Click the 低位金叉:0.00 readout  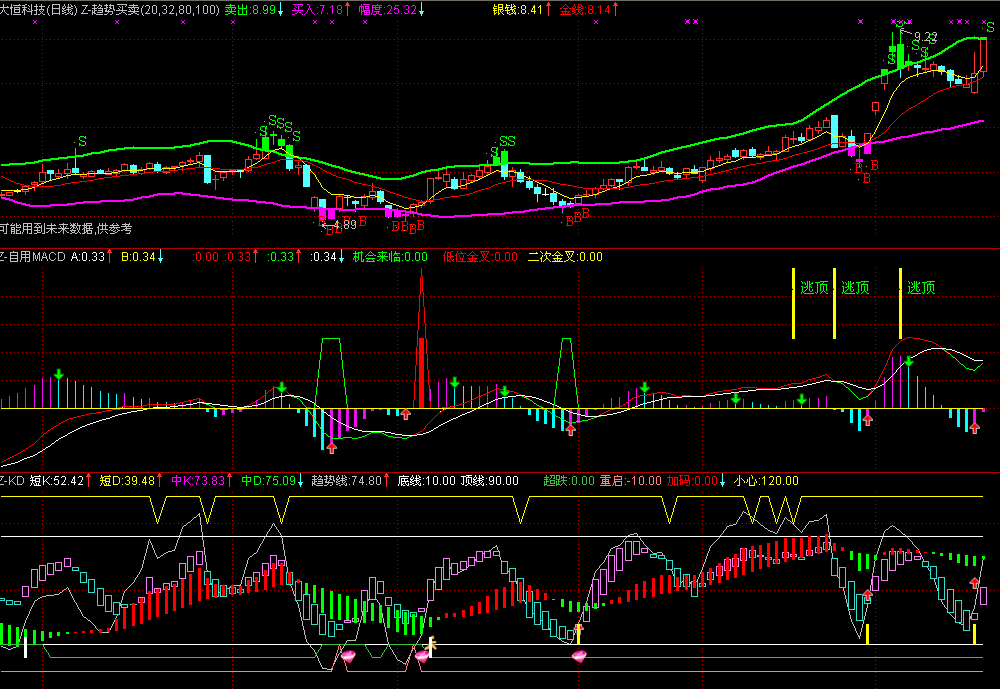click(x=480, y=256)
